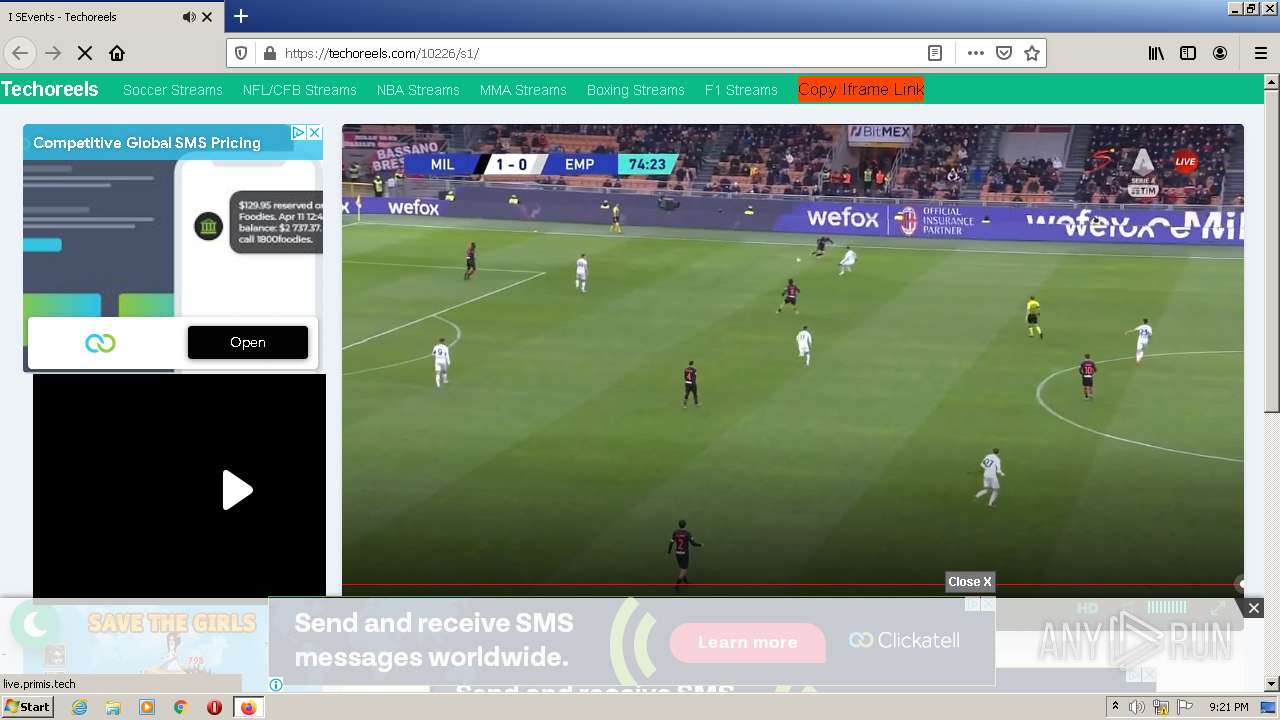Click the tracking protection shield icon

tap(241, 53)
